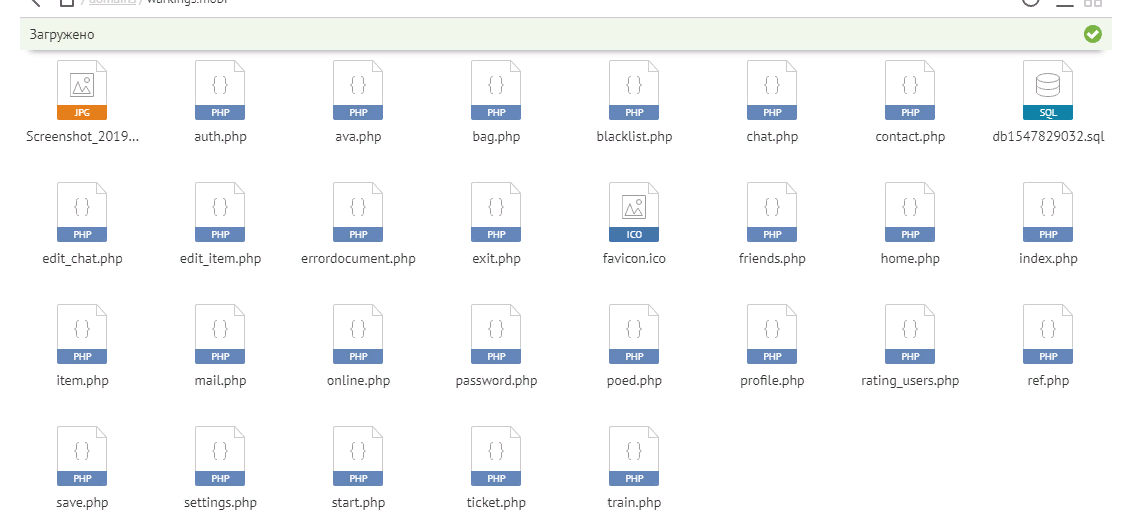This screenshot has width=1136, height=532.
Task: Click the contact.php file icon
Action: 910,91
